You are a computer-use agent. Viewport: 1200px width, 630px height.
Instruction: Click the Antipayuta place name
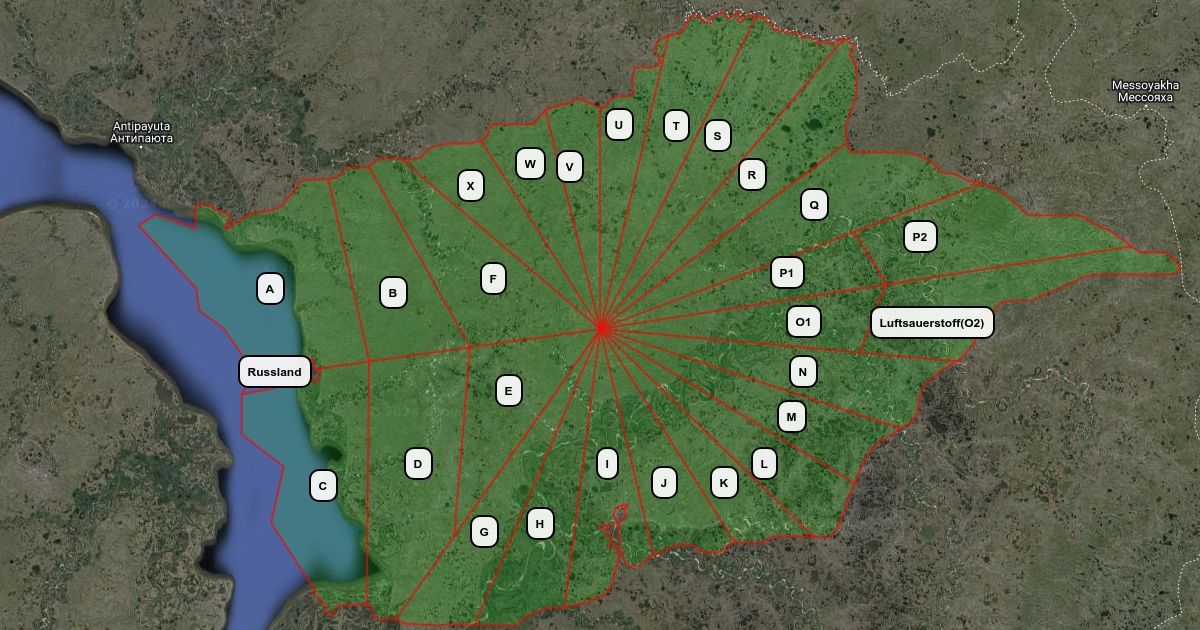pos(142,132)
